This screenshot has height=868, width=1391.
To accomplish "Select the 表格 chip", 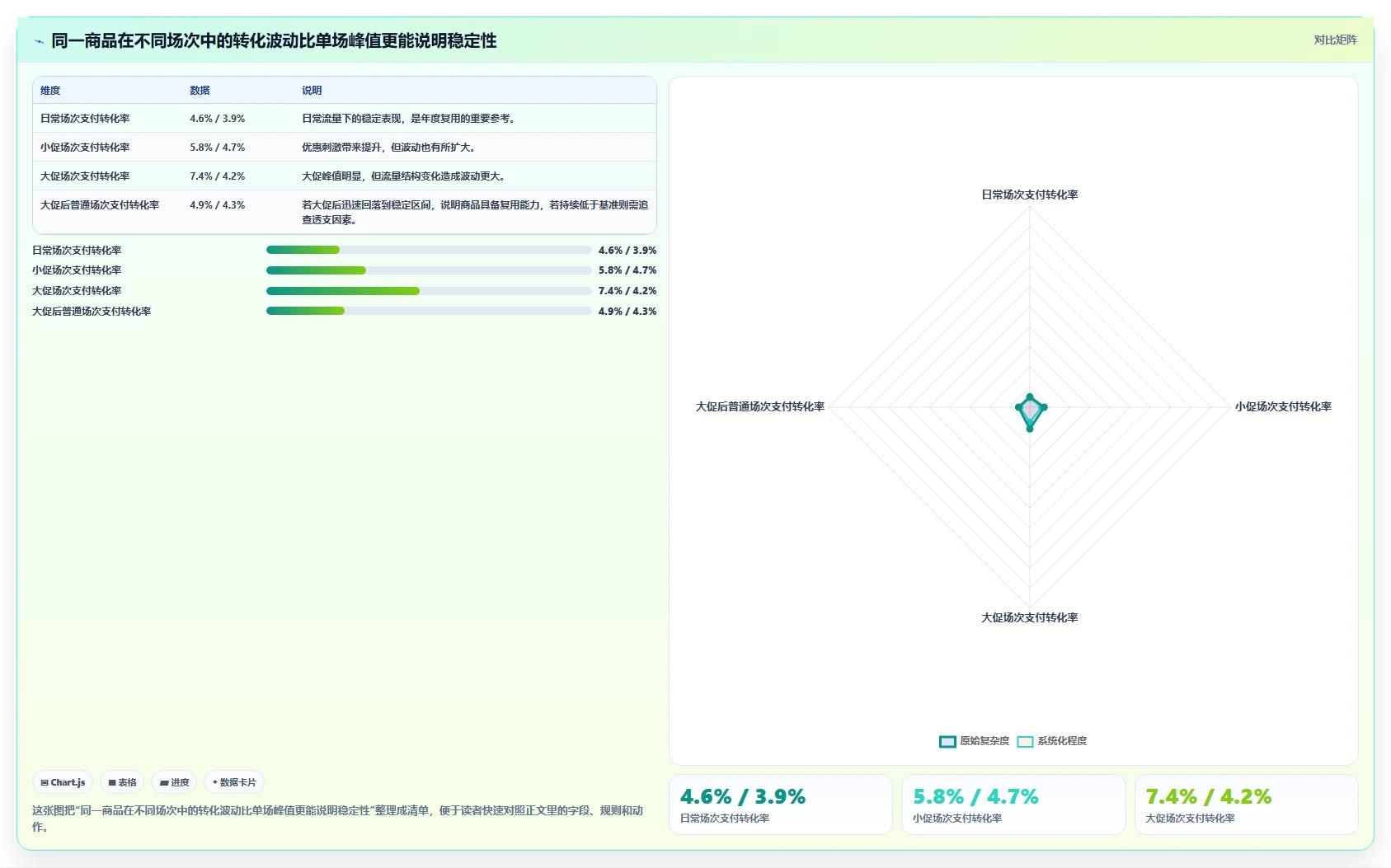I will point(122,782).
